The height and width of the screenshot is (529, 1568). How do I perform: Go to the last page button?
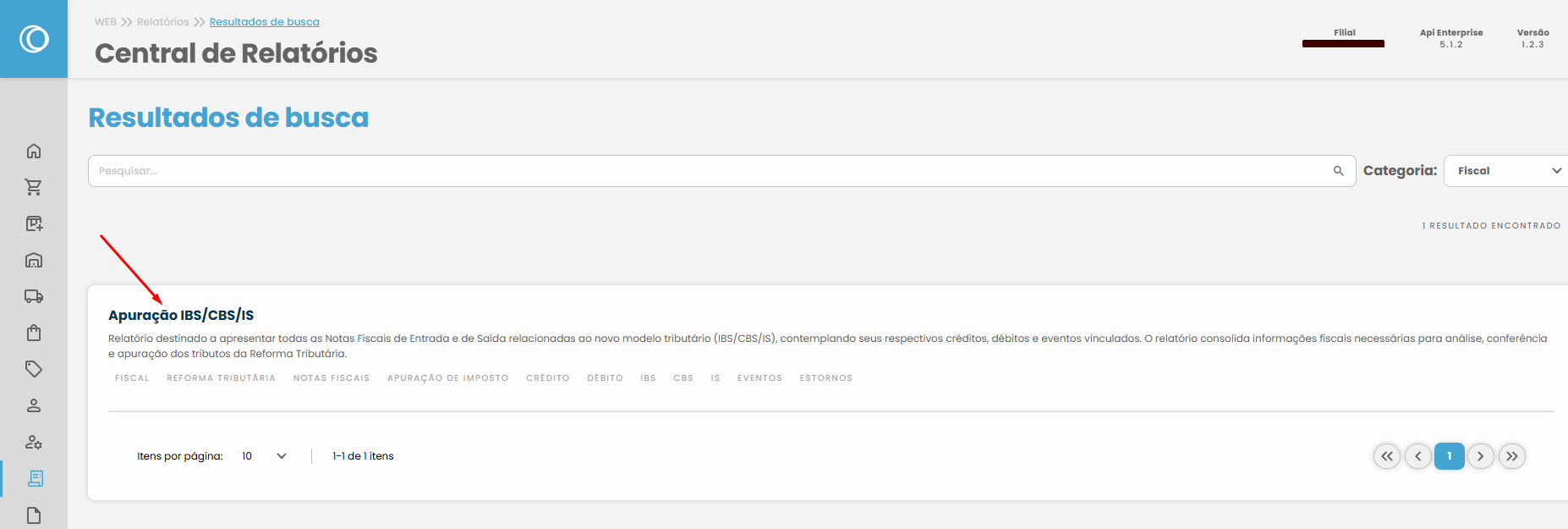pyautogui.click(x=1512, y=456)
